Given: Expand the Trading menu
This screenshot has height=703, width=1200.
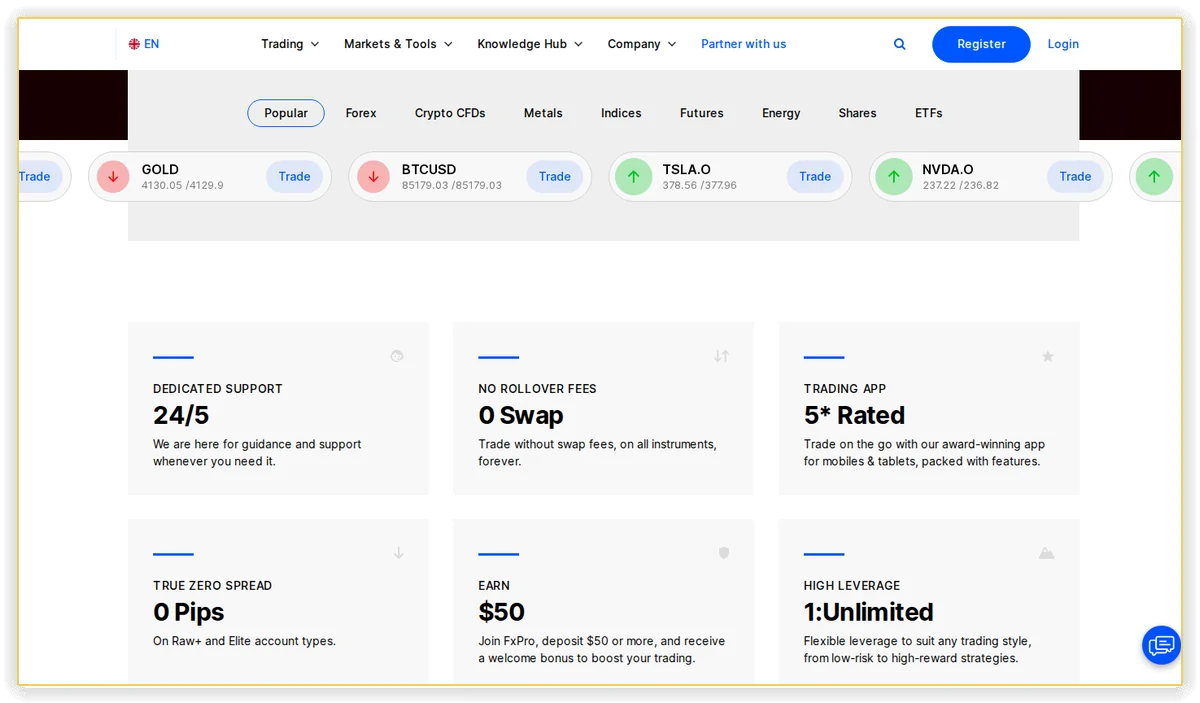Looking at the screenshot, I should point(290,44).
